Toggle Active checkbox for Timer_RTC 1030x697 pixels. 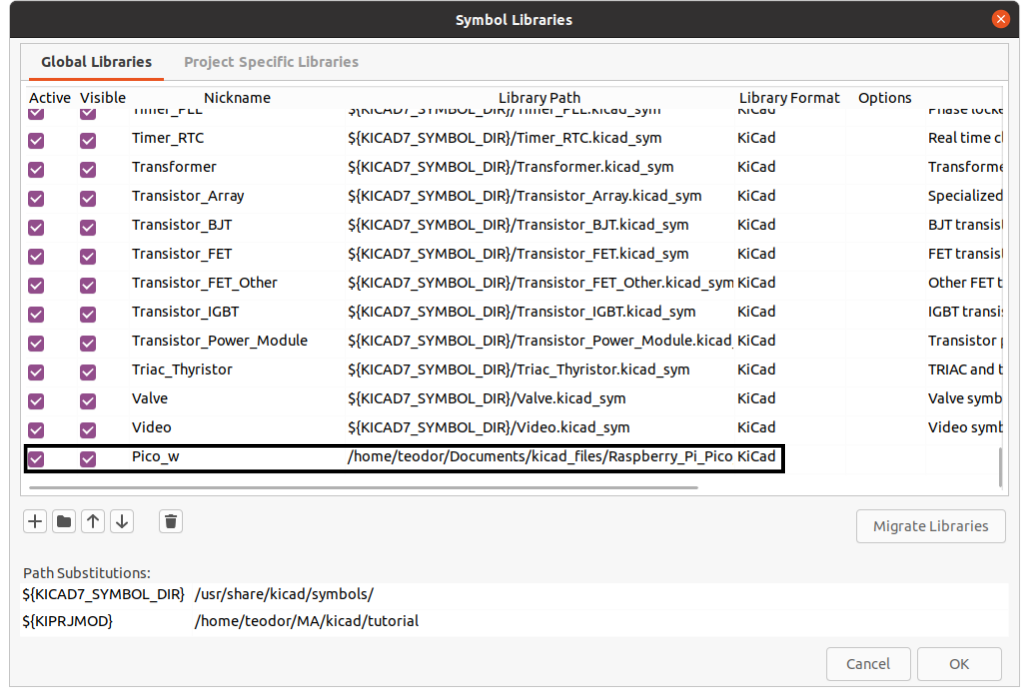pyautogui.click(x=36, y=141)
